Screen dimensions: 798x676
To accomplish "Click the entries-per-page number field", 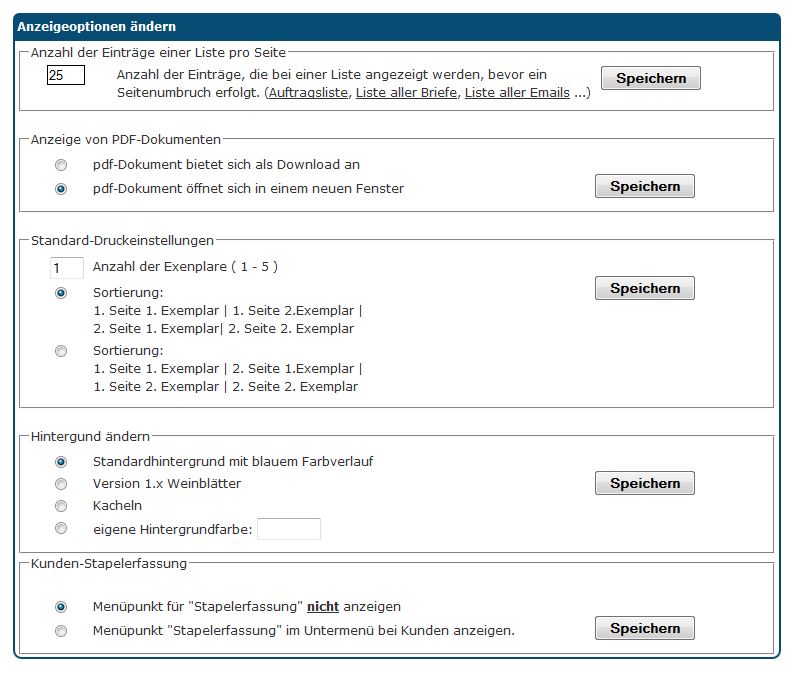I will tap(66, 75).
